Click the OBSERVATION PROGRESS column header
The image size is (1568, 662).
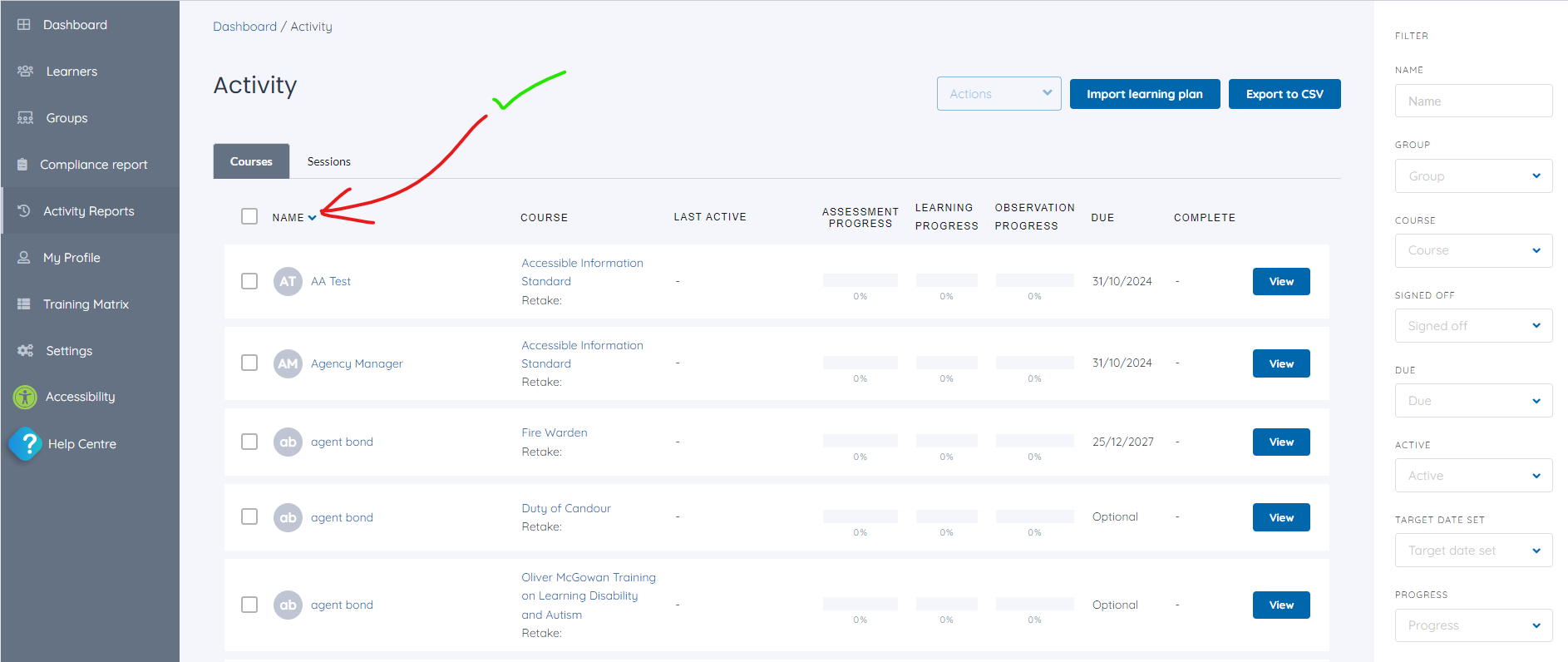coord(1035,216)
